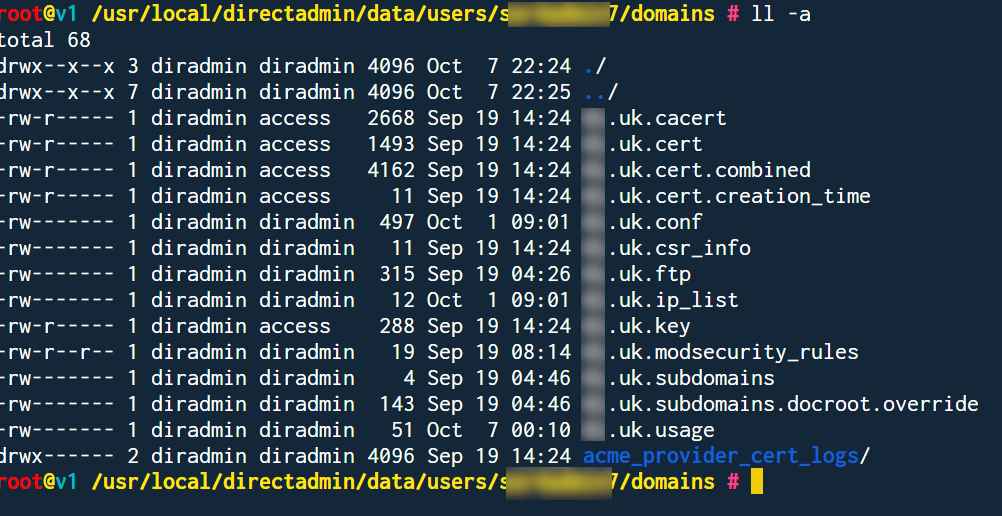Click the .uk.cert.creation_time file name

click(738, 196)
